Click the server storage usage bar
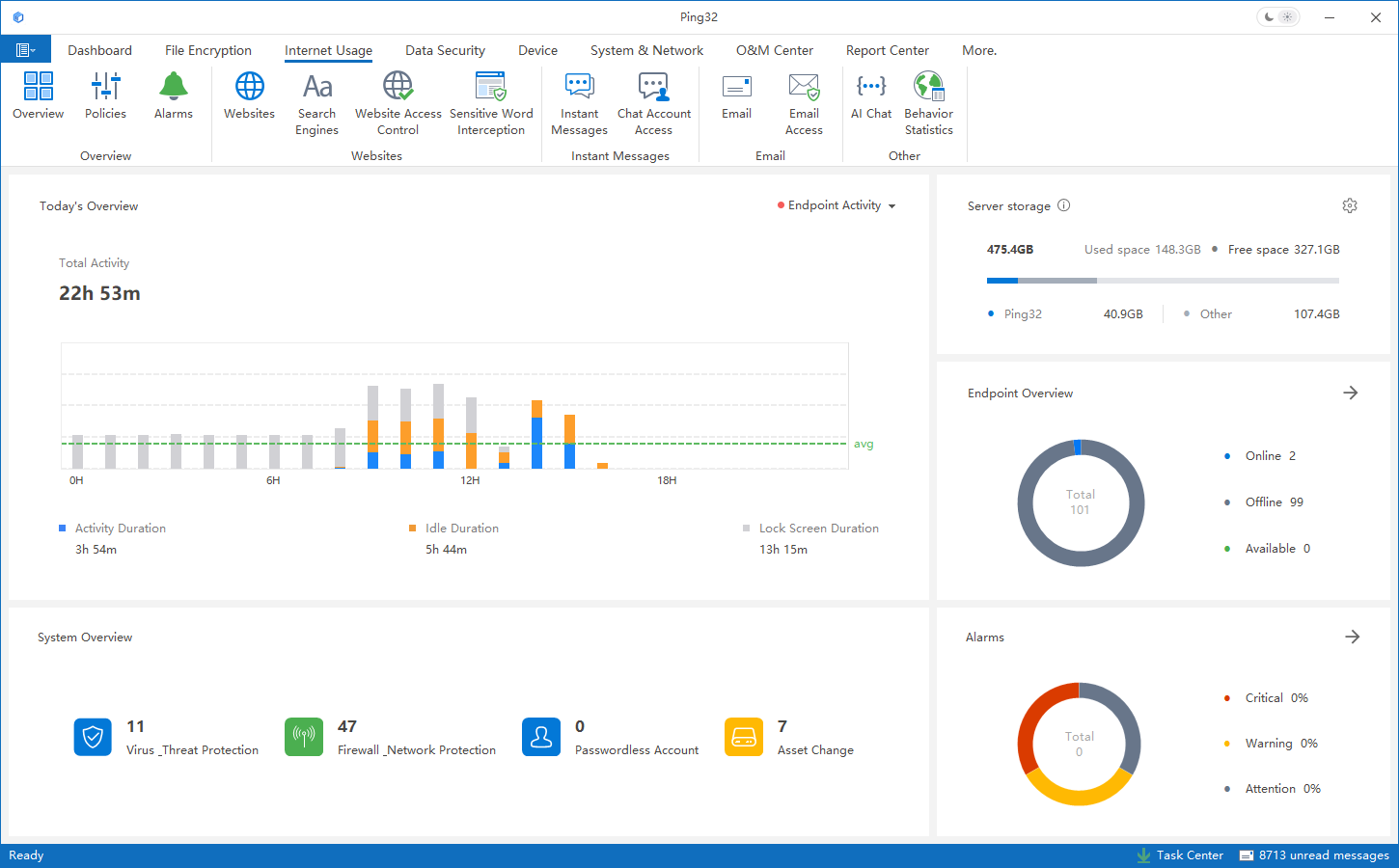Screen dimensions: 1399x868 tap(1163, 281)
